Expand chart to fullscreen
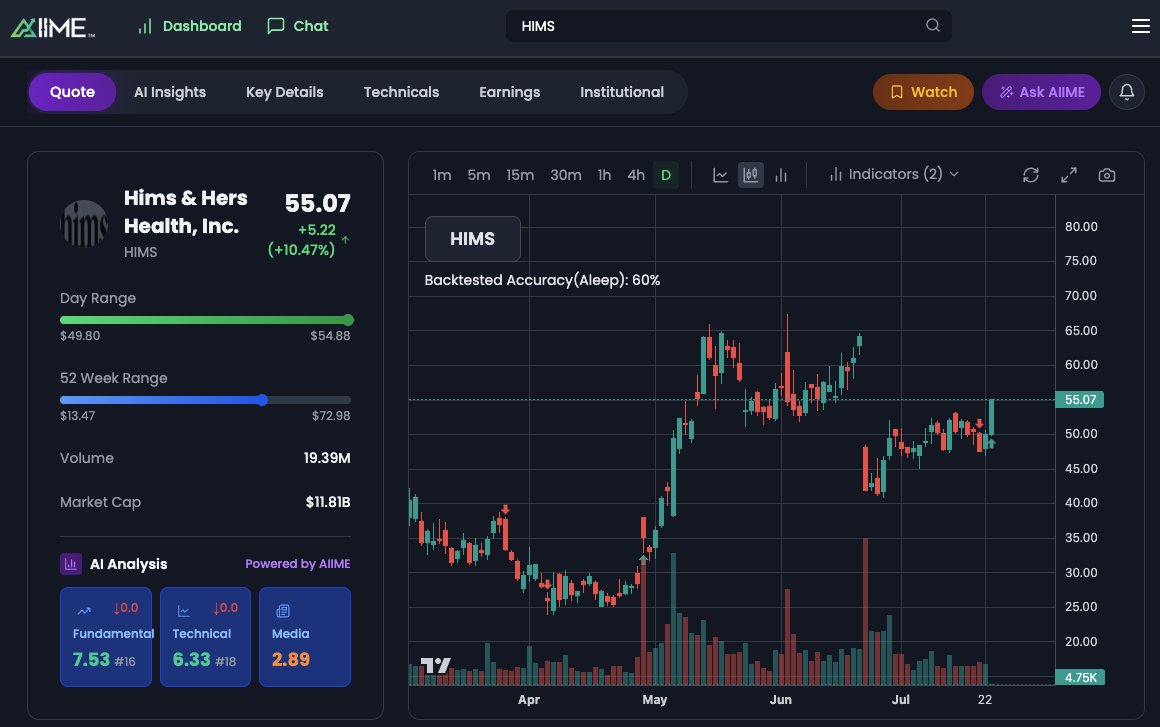 click(x=1069, y=175)
